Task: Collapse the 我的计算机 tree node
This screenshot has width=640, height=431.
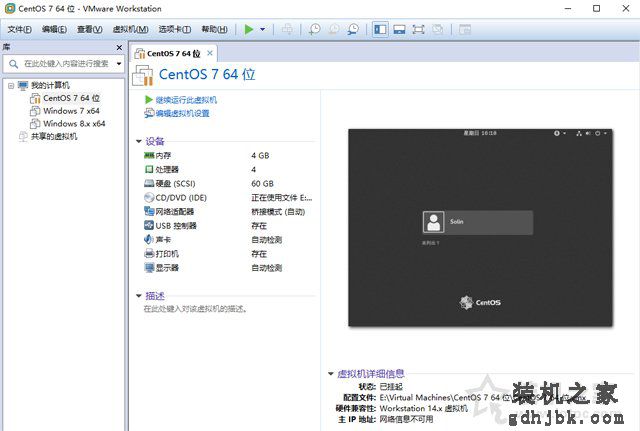Action: (x=11, y=86)
